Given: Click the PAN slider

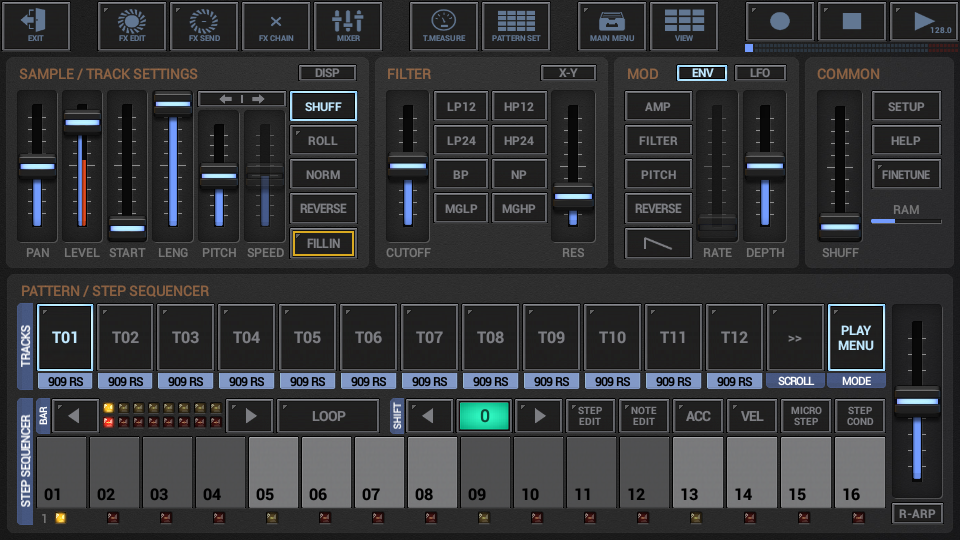Looking at the screenshot, I should 37,167.
